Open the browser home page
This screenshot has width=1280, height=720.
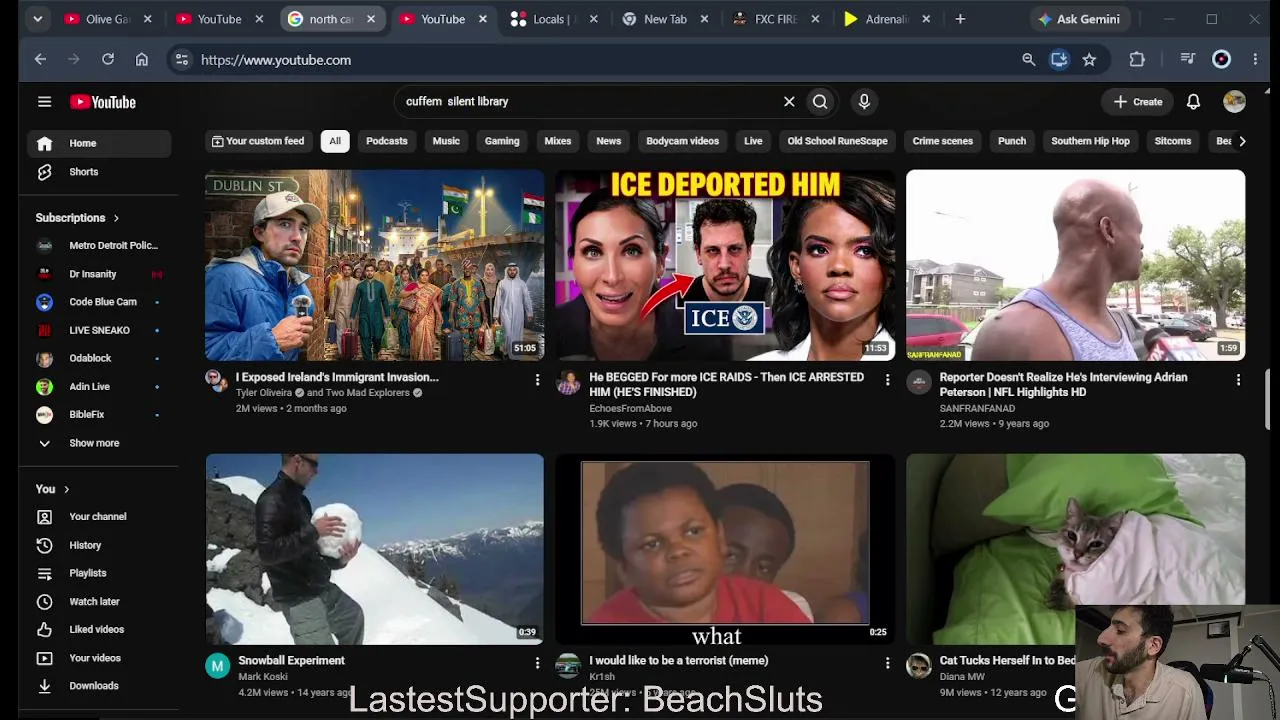pyautogui.click(x=142, y=60)
